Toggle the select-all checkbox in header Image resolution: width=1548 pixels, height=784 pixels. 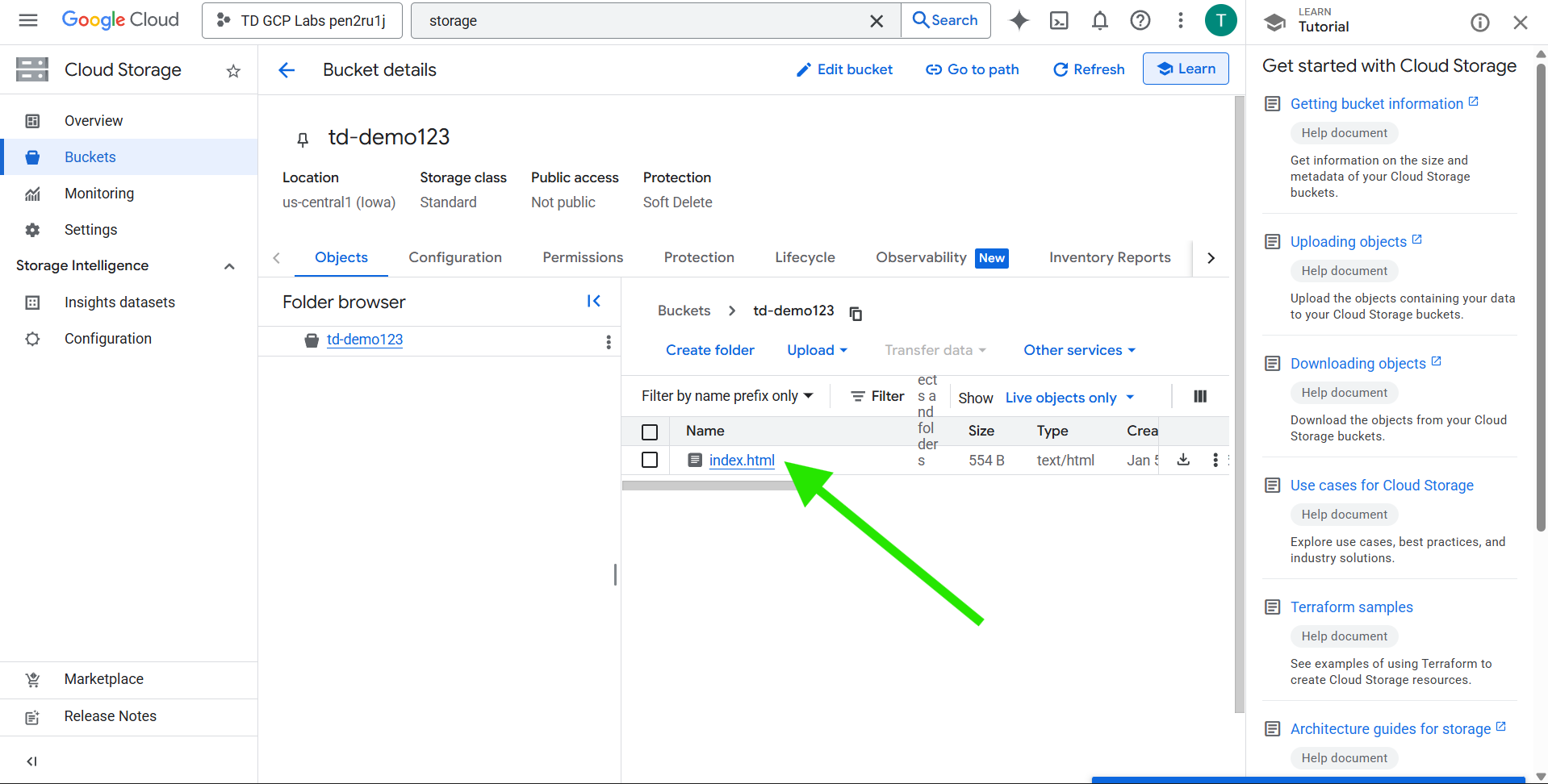(x=650, y=432)
